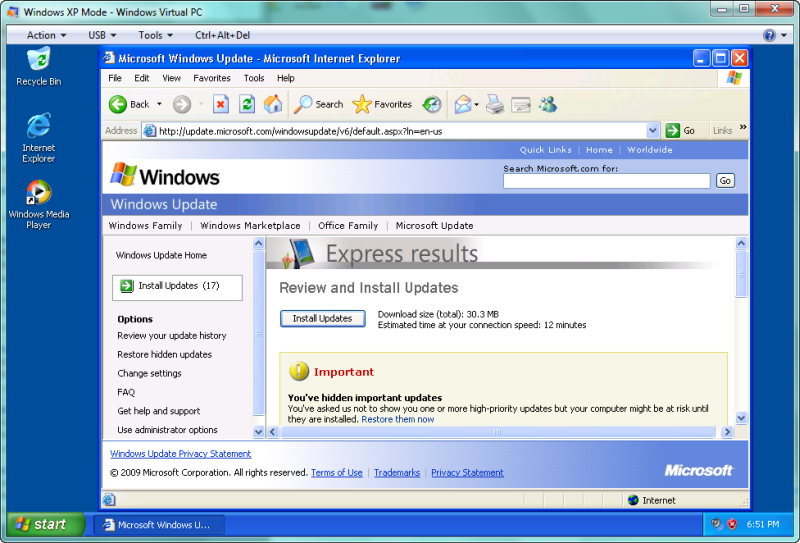Viewport: 800px width, 543px height.
Task: Click horizontal scrollbar right arrow
Action: coord(727,432)
